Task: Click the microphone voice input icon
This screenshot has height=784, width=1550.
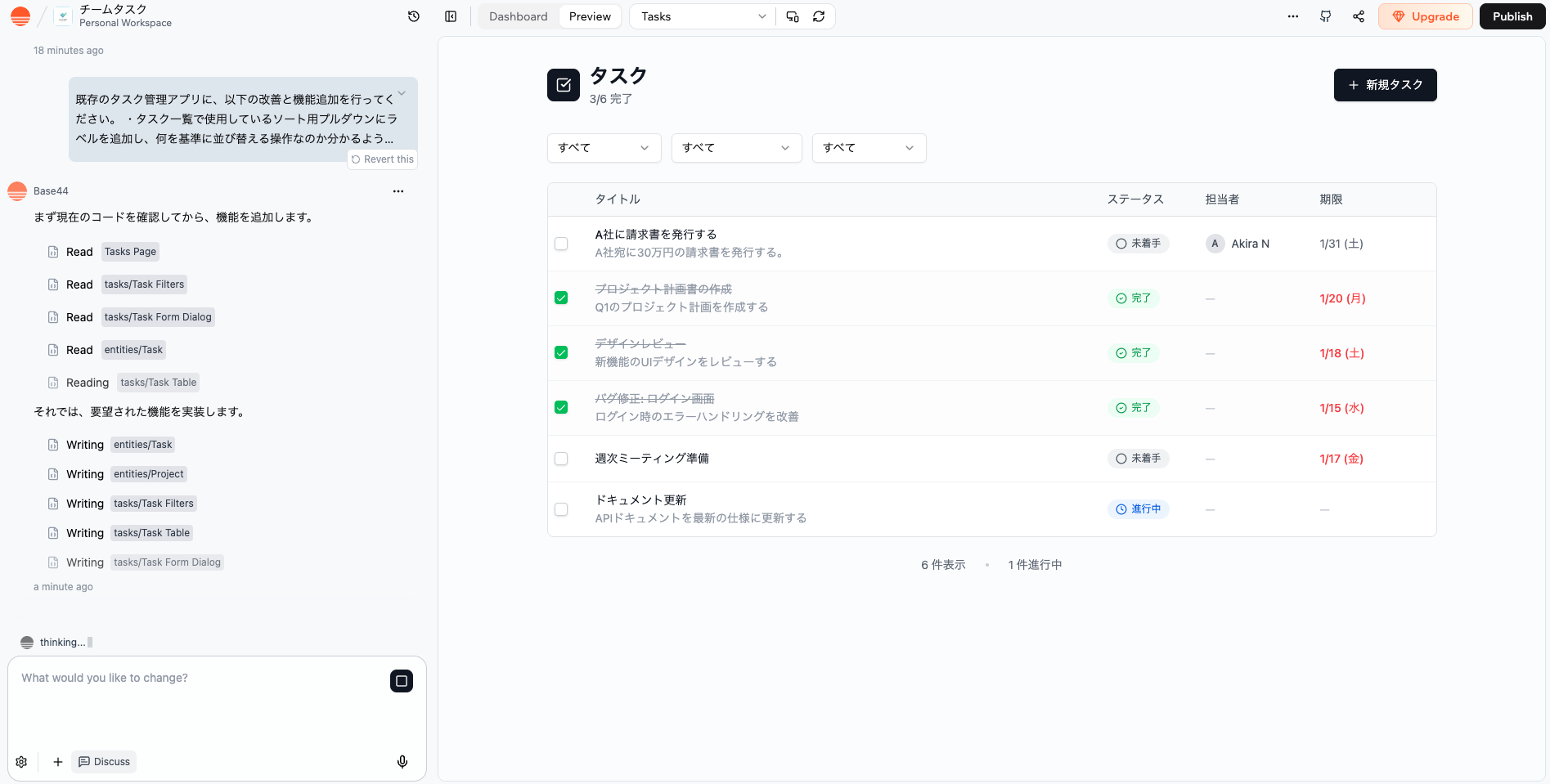Action: [x=402, y=762]
